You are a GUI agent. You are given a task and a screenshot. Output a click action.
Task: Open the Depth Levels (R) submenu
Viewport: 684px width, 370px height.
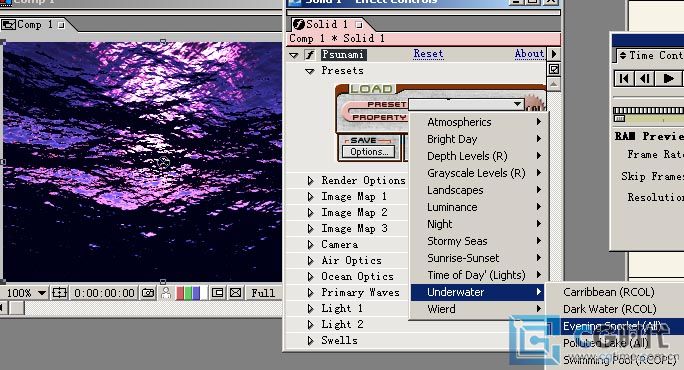(478, 156)
